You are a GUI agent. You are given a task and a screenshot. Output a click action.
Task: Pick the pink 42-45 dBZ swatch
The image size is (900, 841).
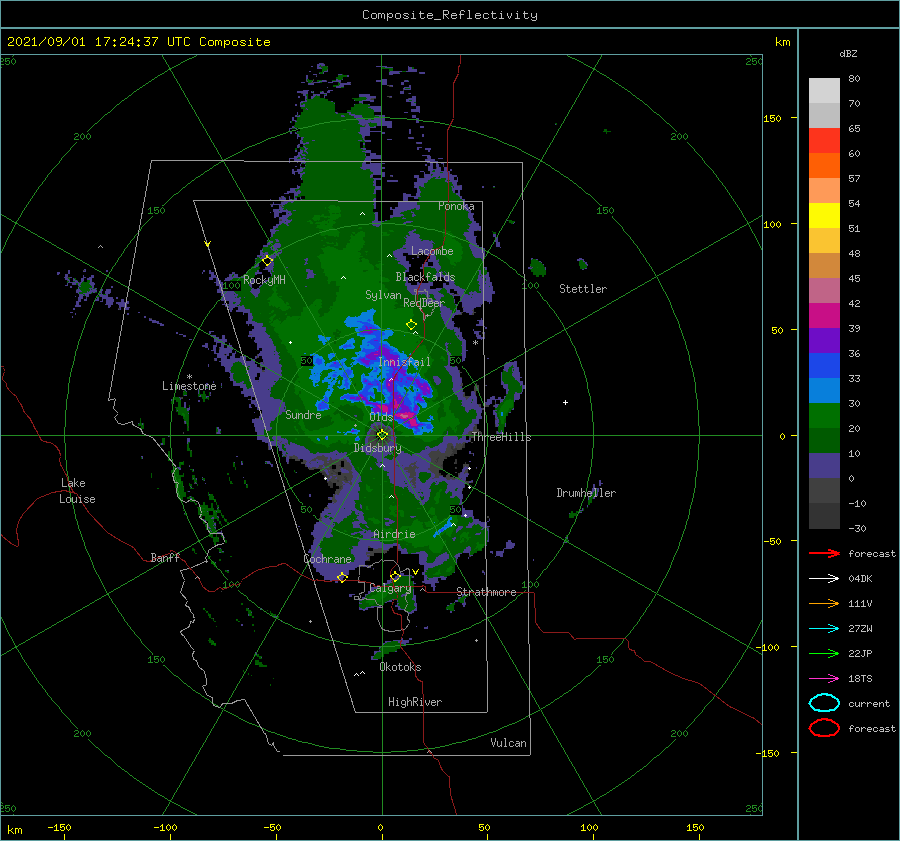[x=824, y=291]
